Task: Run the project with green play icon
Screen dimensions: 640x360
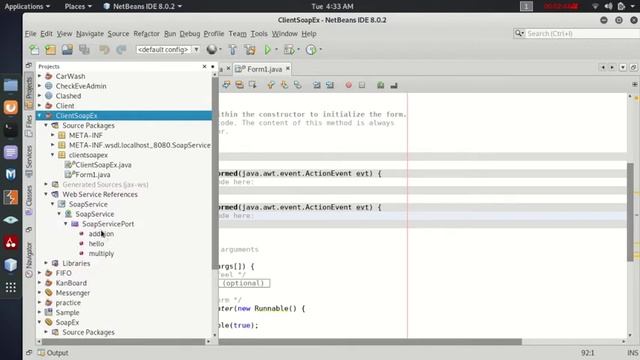Action: [x=267, y=50]
